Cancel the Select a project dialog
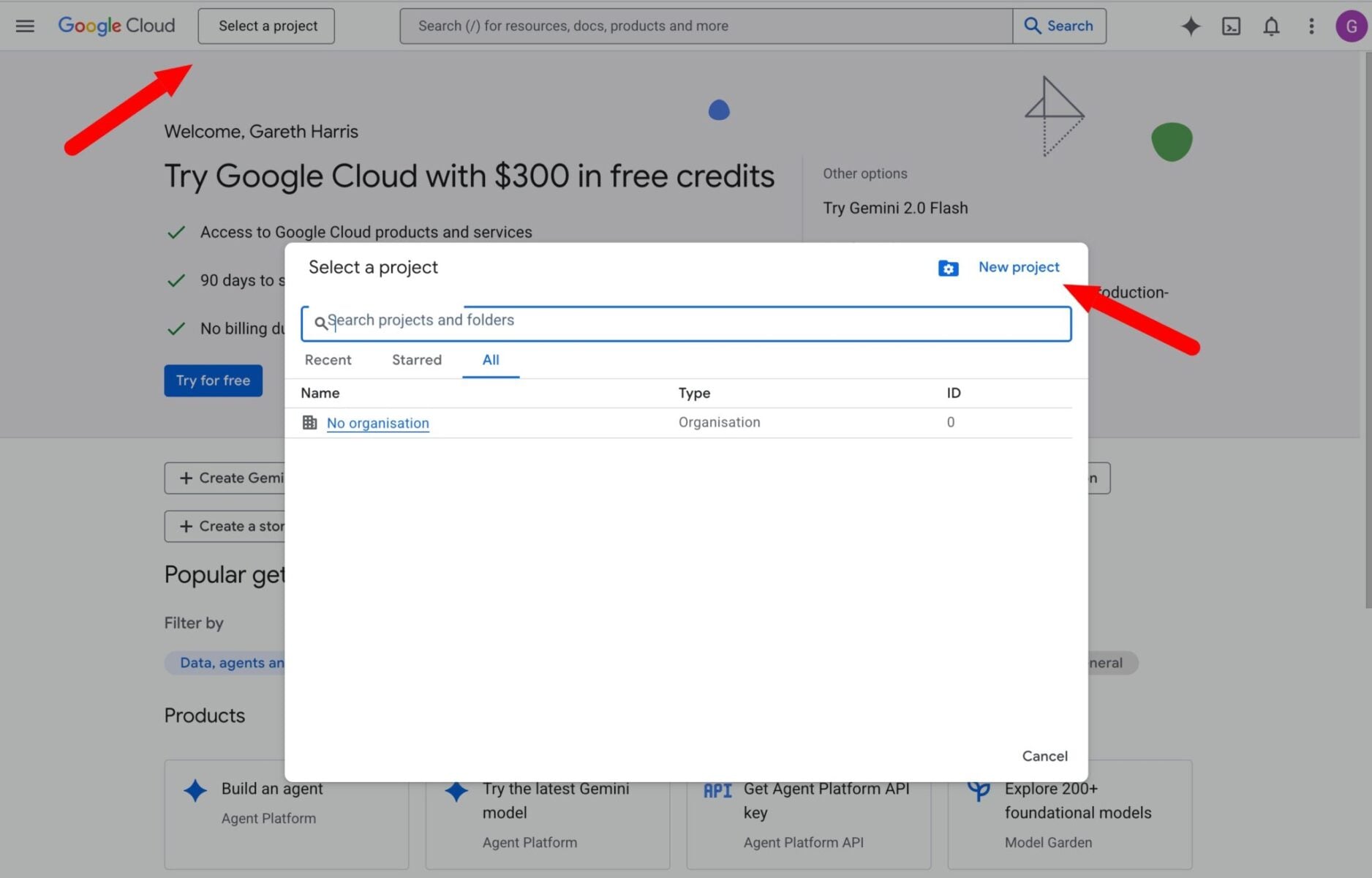Viewport: 1372px width, 878px height. [x=1044, y=756]
